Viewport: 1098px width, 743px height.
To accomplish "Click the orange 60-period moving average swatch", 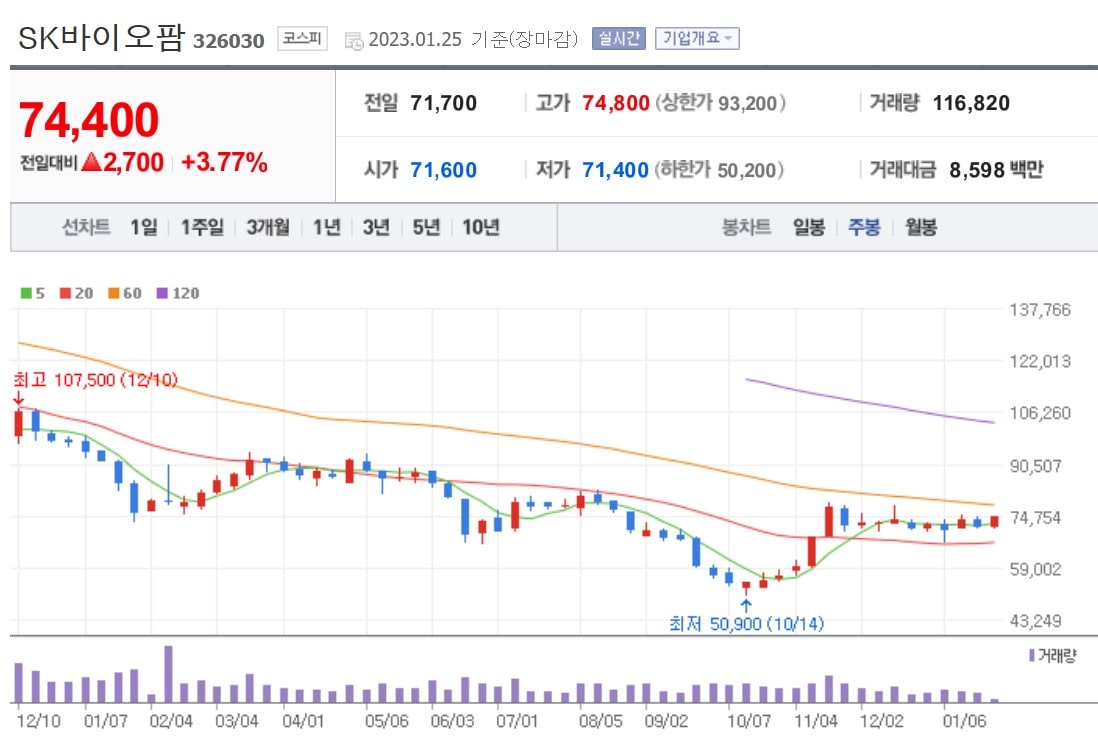I will point(113,293).
